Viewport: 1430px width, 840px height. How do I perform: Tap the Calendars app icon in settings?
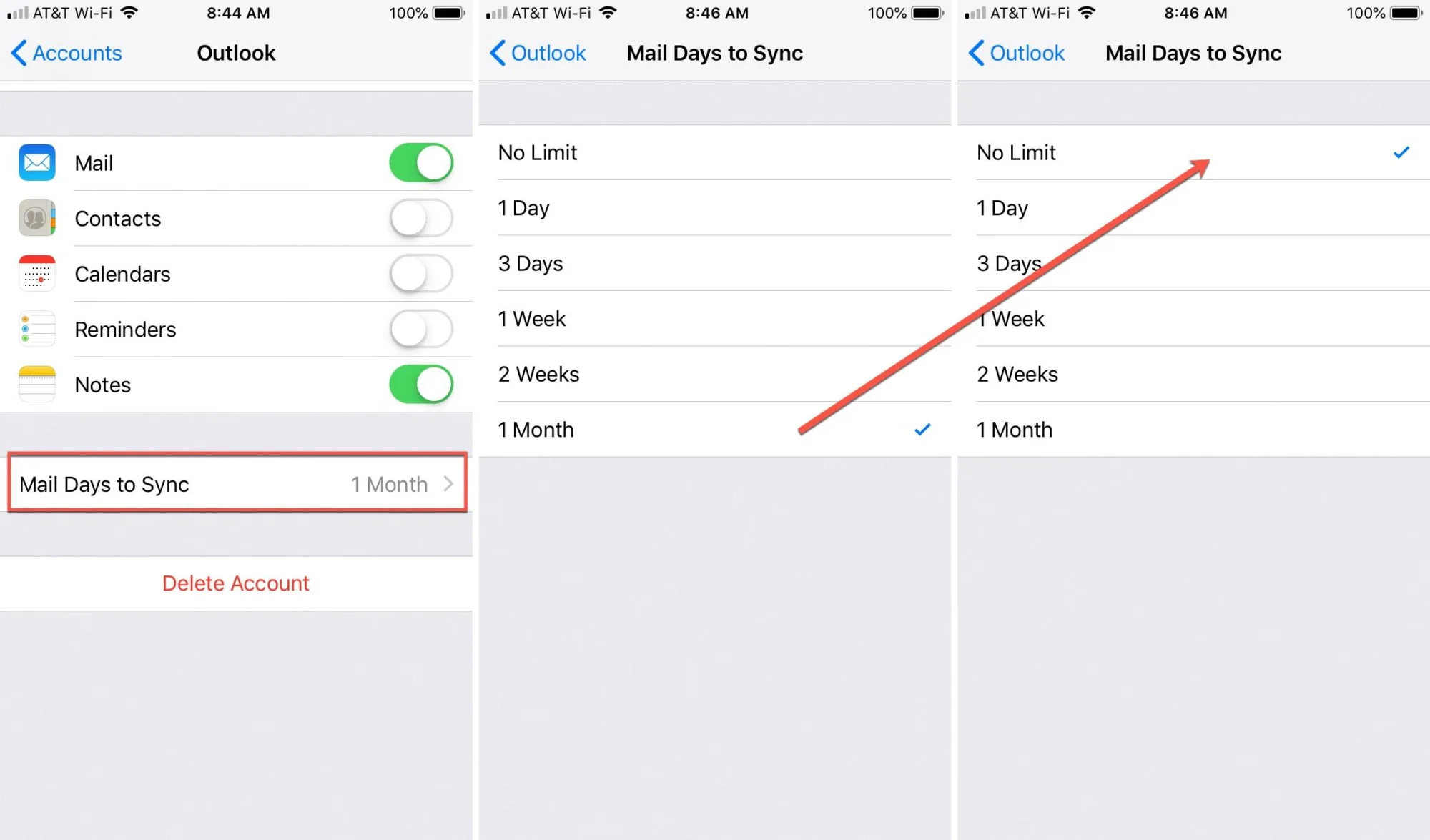[36, 272]
